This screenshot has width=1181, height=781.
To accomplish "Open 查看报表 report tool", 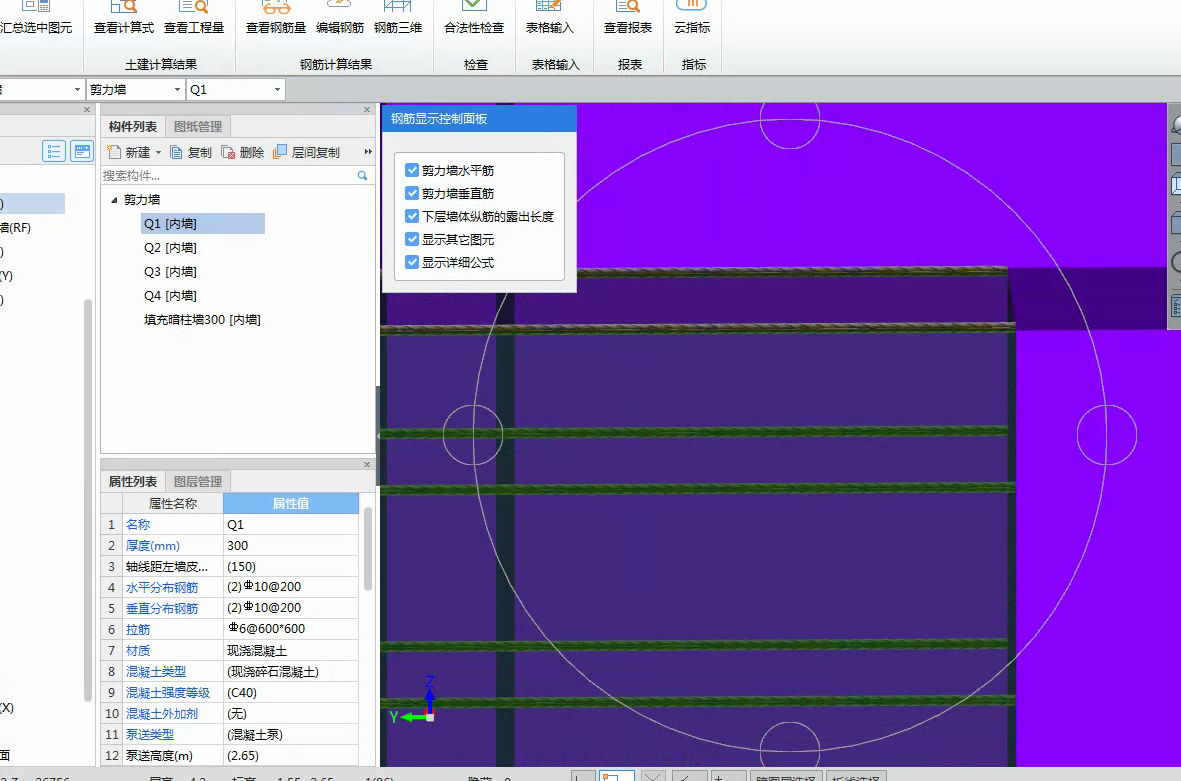I will click(627, 18).
